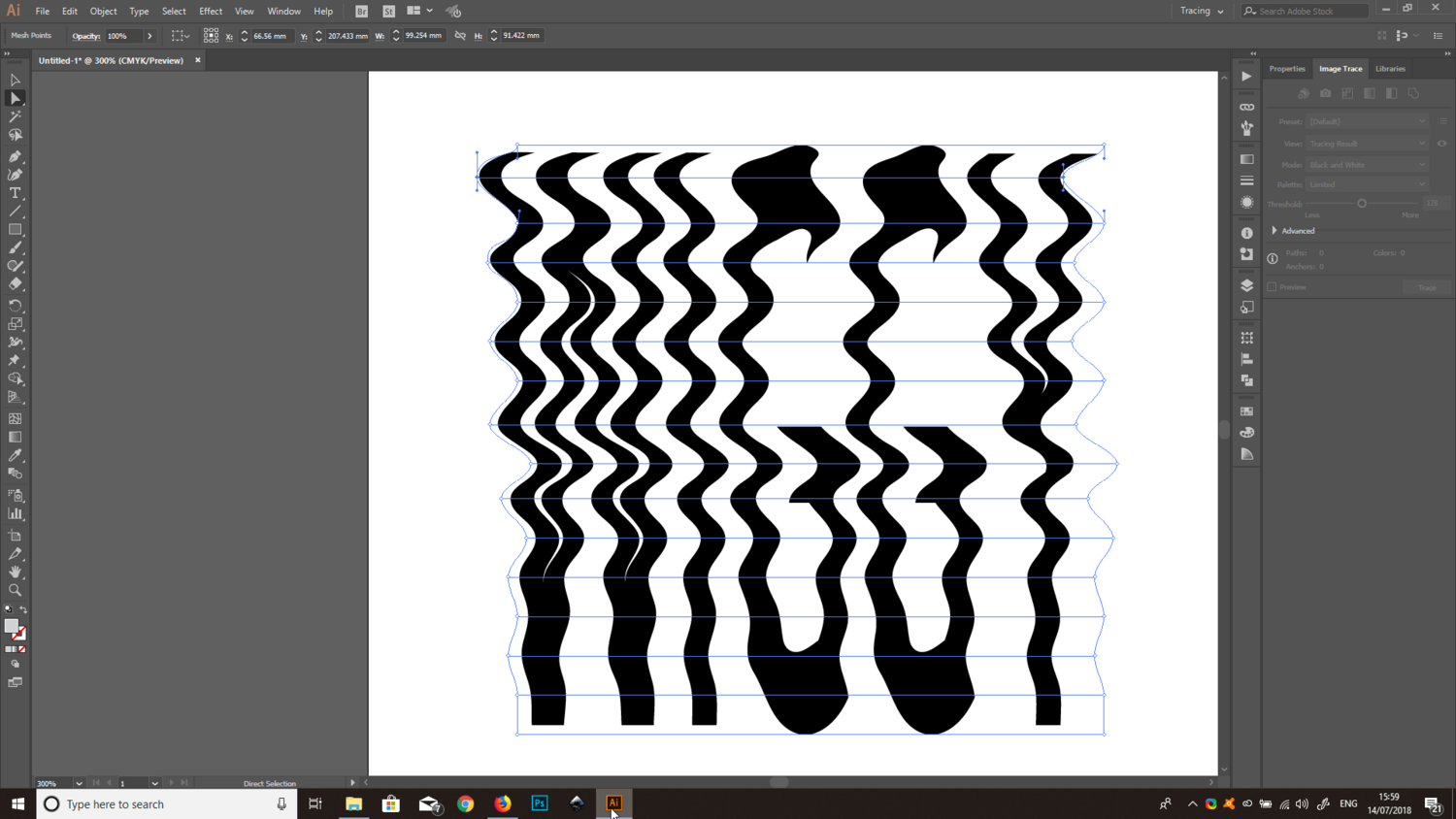Pick the Magic Wand tool
1456x819 pixels.
[15, 116]
